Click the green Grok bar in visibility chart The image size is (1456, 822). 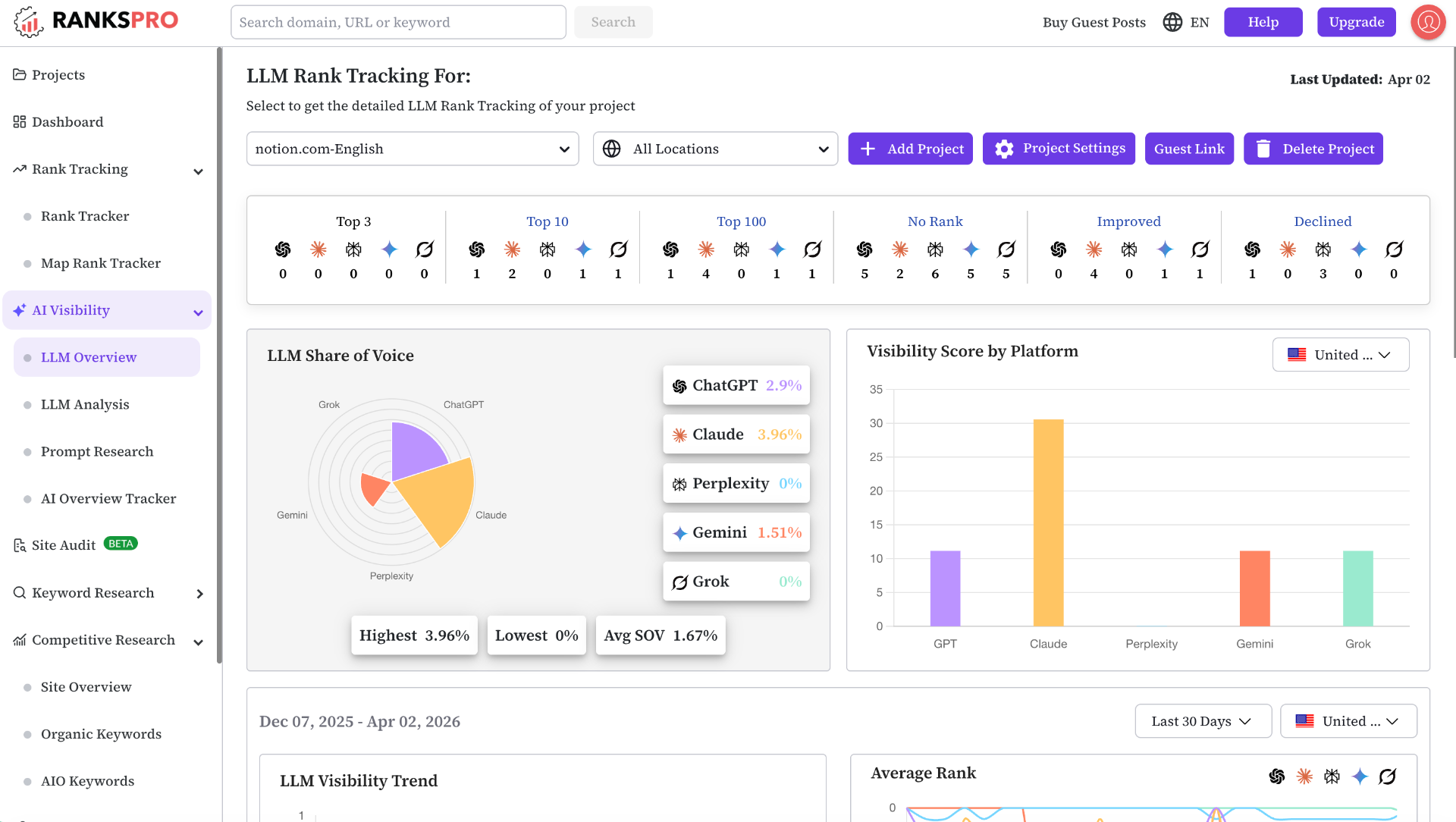pyautogui.click(x=1357, y=588)
